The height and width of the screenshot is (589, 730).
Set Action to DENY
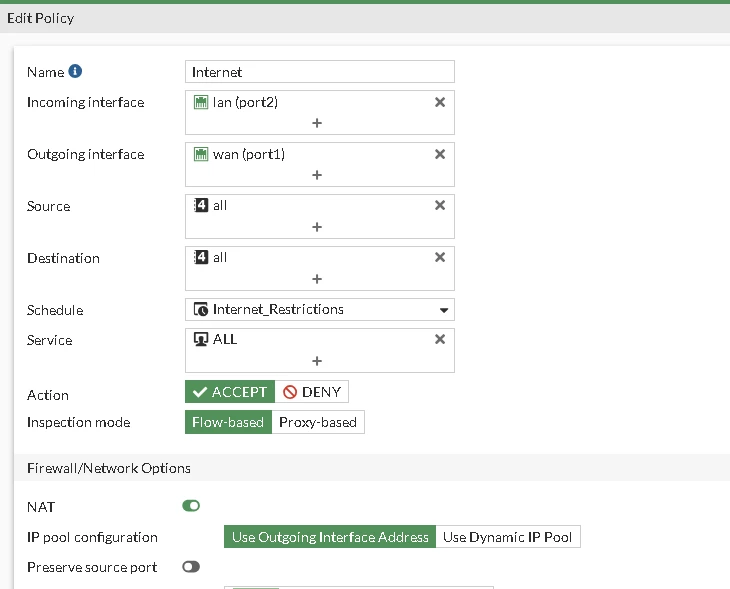311,392
